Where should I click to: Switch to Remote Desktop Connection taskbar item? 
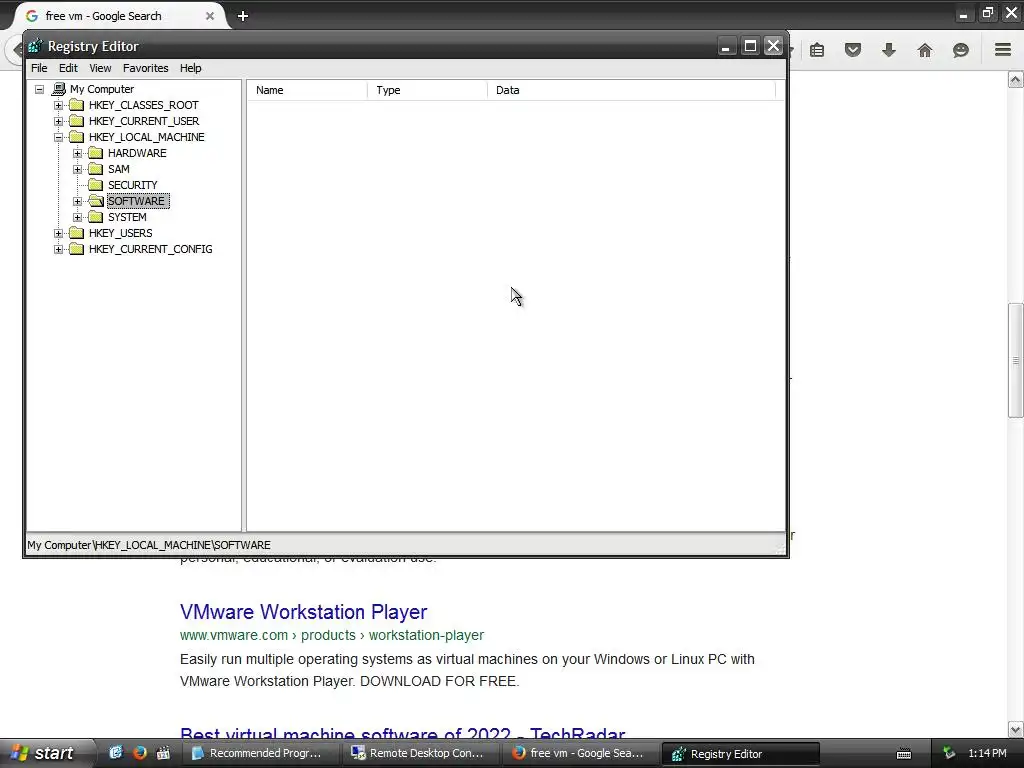coord(420,753)
